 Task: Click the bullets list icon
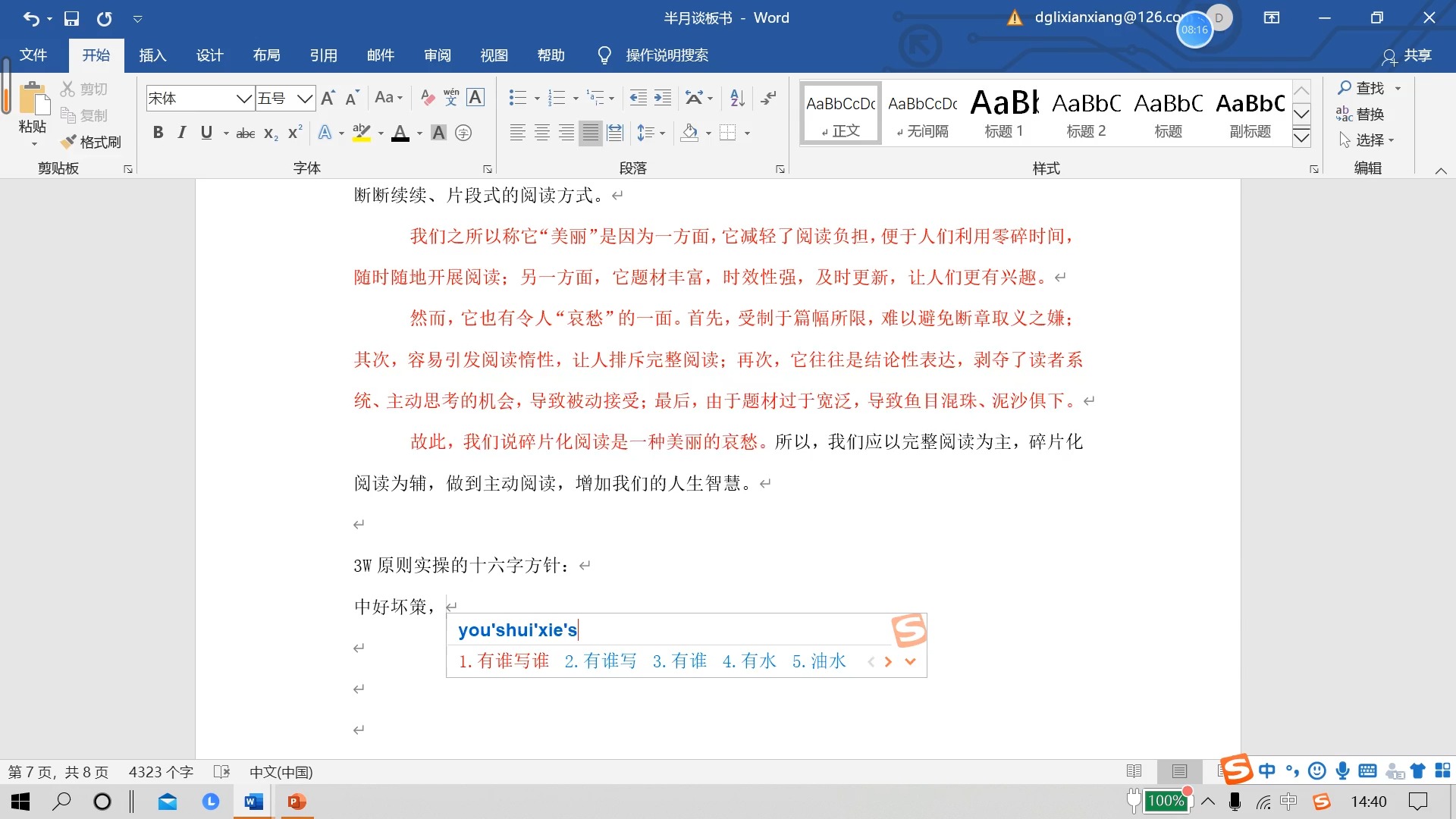pyautogui.click(x=518, y=98)
